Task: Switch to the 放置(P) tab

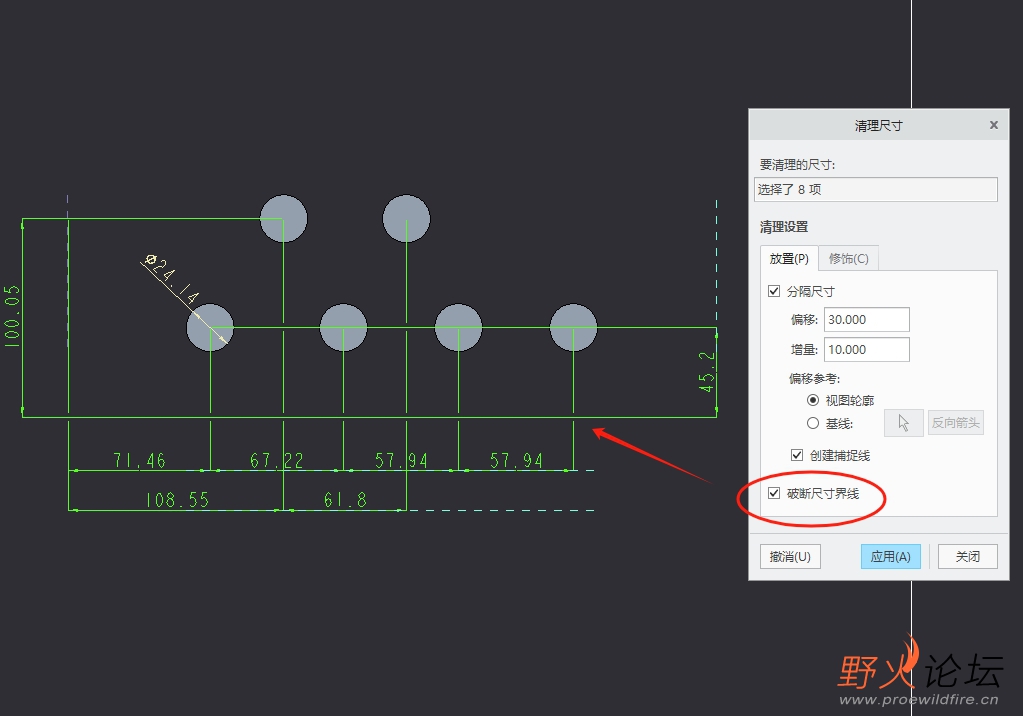Action: [x=789, y=258]
